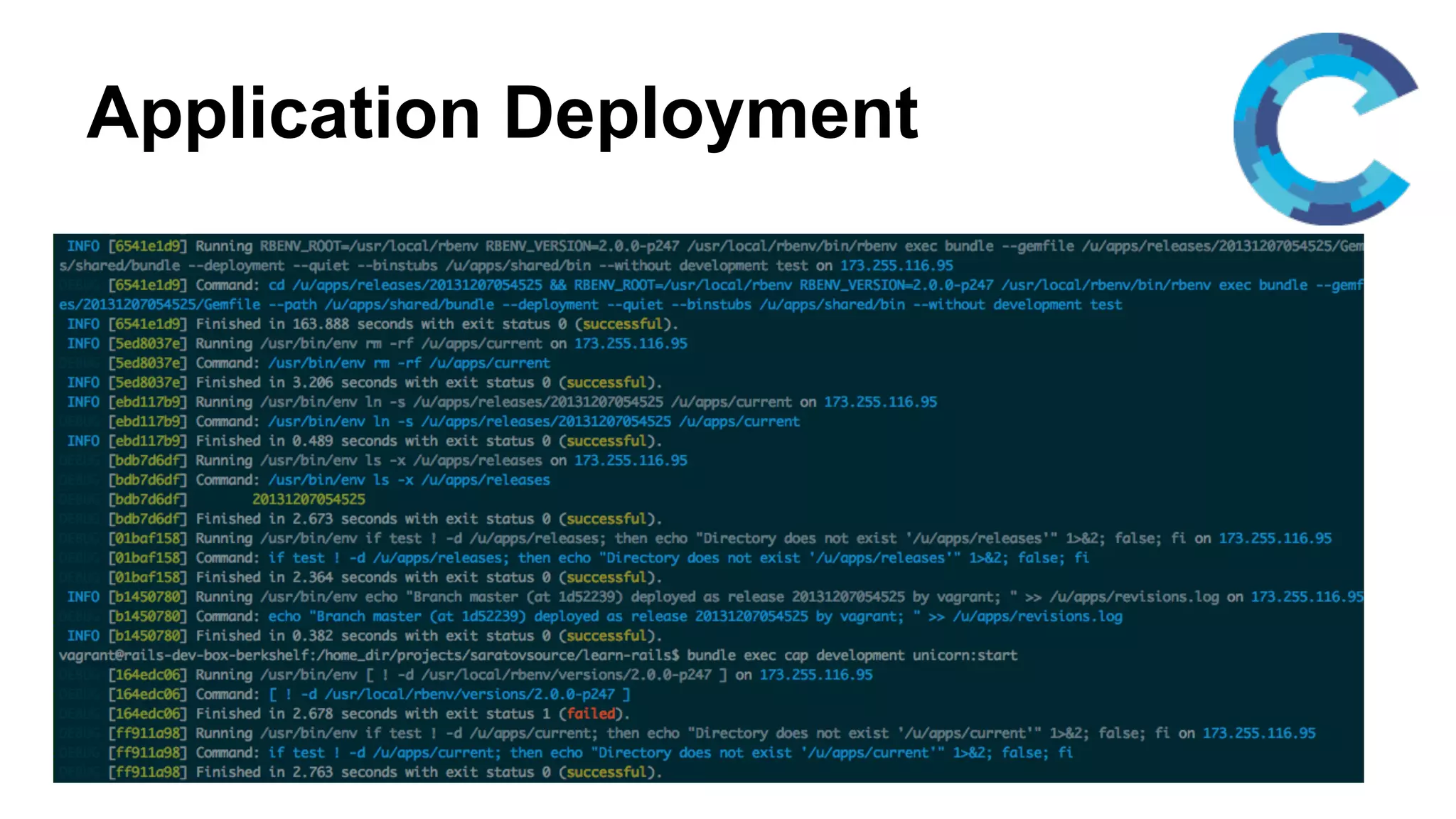The image size is (1456, 819).
Task: Select the [01baf158] Command if test line
Action: click(x=574, y=558)
